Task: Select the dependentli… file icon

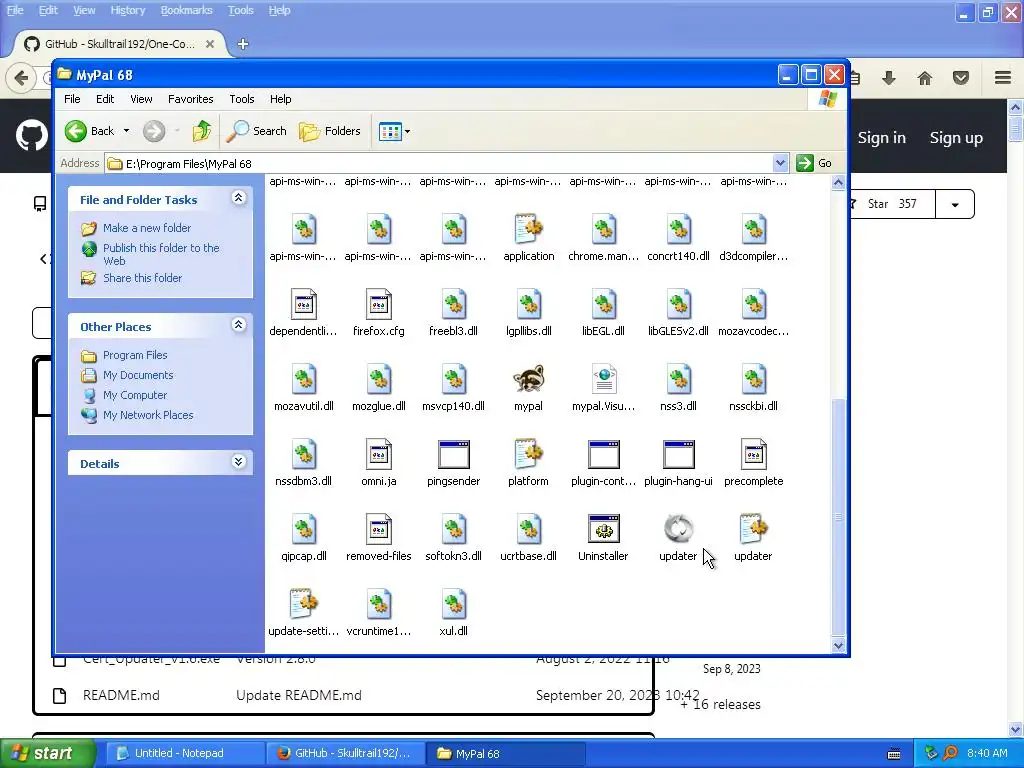Action: [x=304, y=304]
